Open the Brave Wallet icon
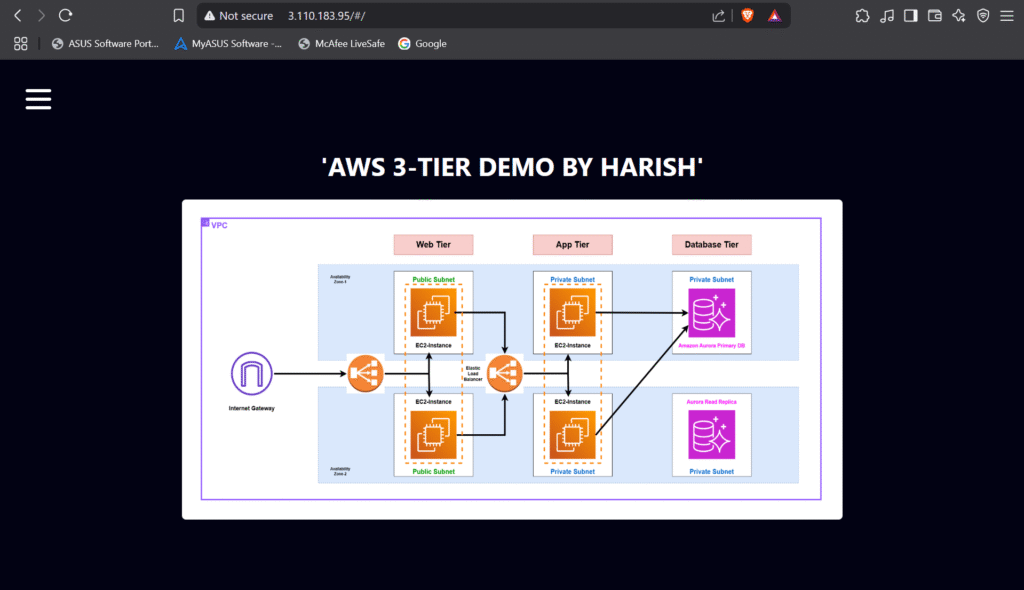The image size is (1024, 590). 934,15
